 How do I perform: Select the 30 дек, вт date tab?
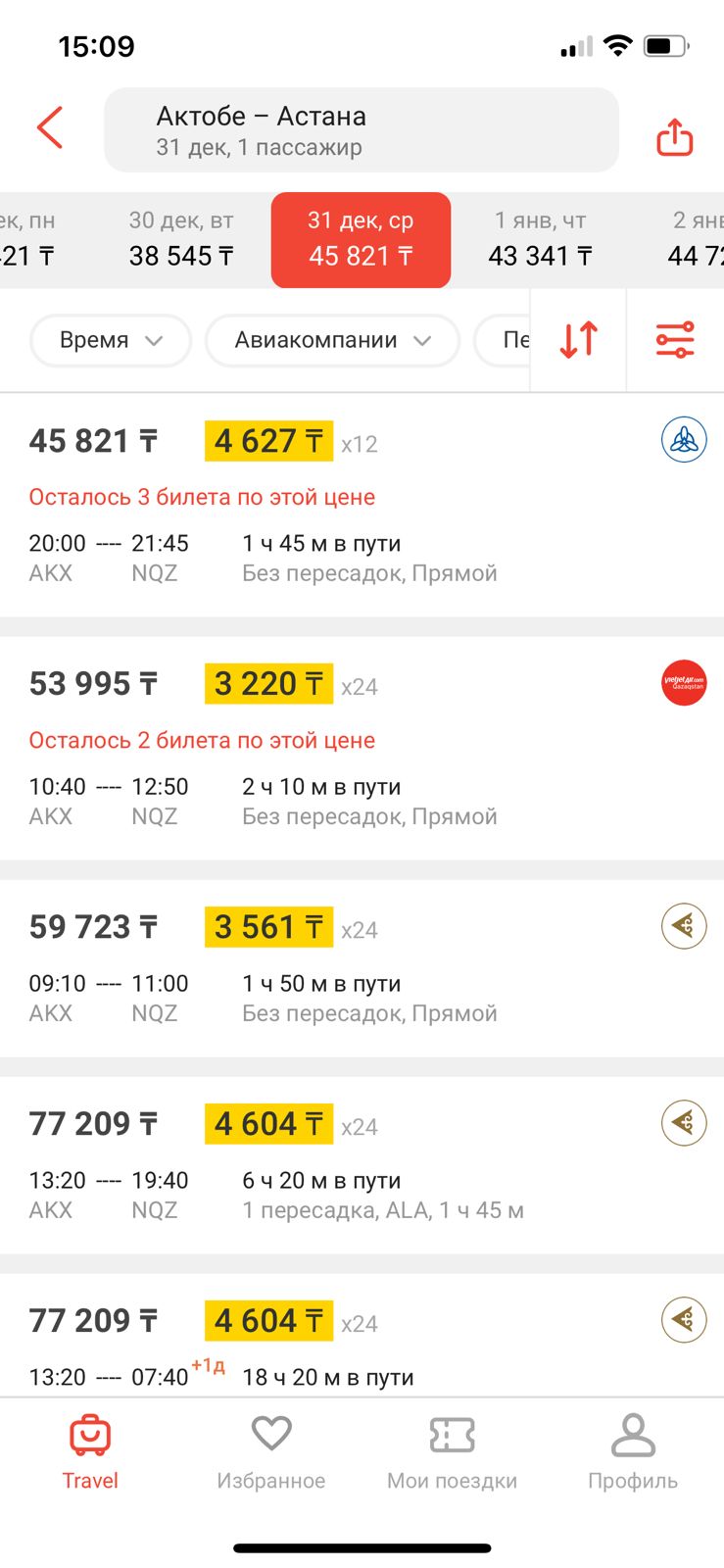(181, 239)
